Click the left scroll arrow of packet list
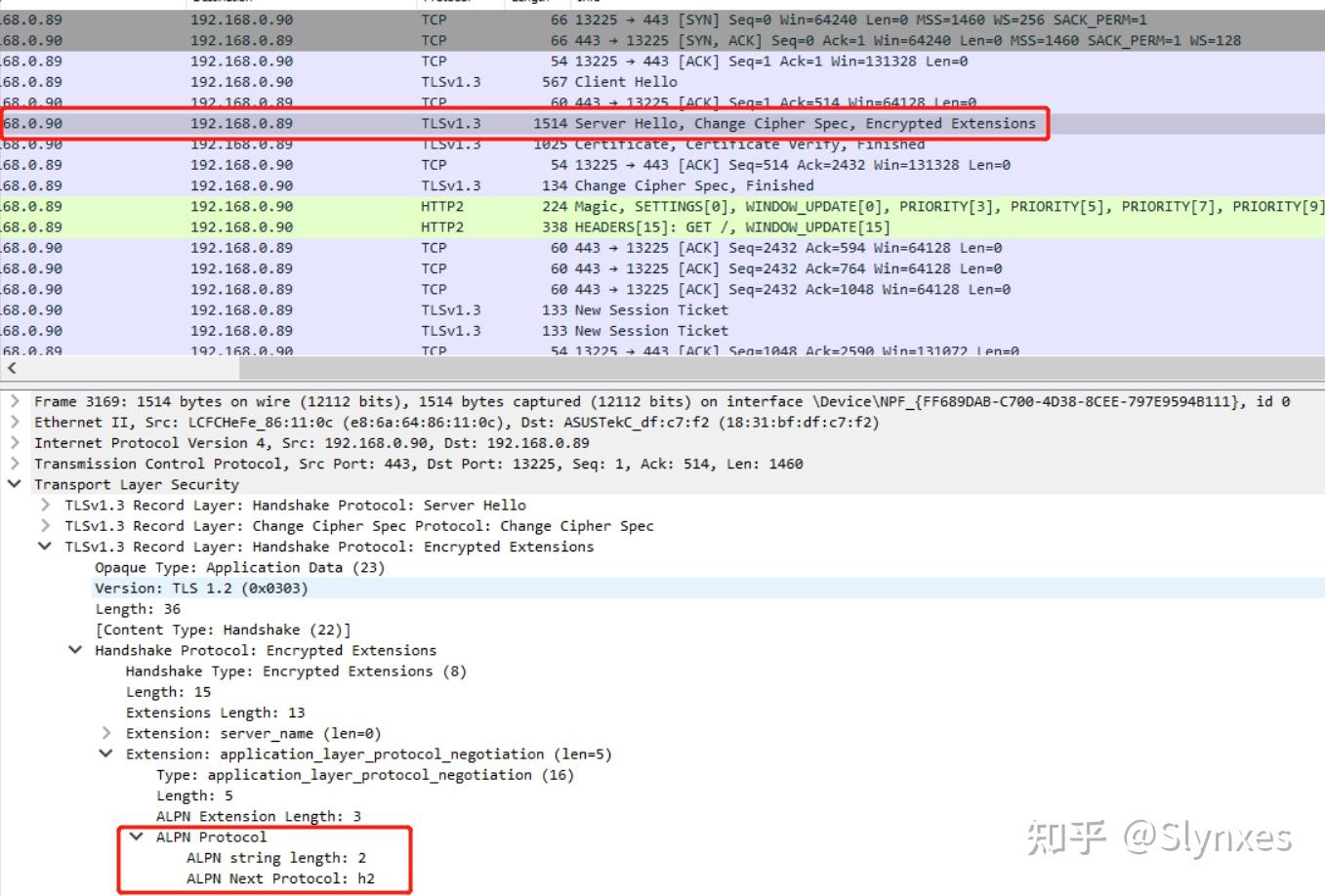Viewport: 1325px width, 896px height. click(x=11, y=368)
